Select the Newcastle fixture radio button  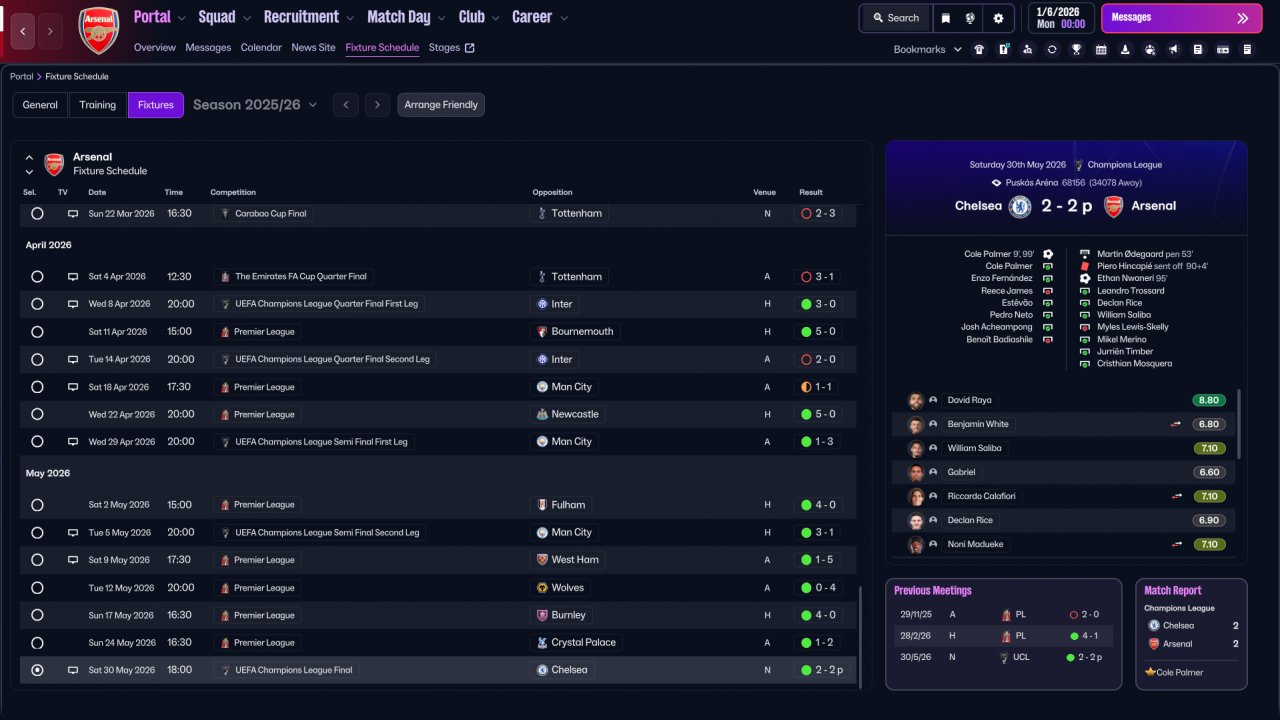[37, 414]
